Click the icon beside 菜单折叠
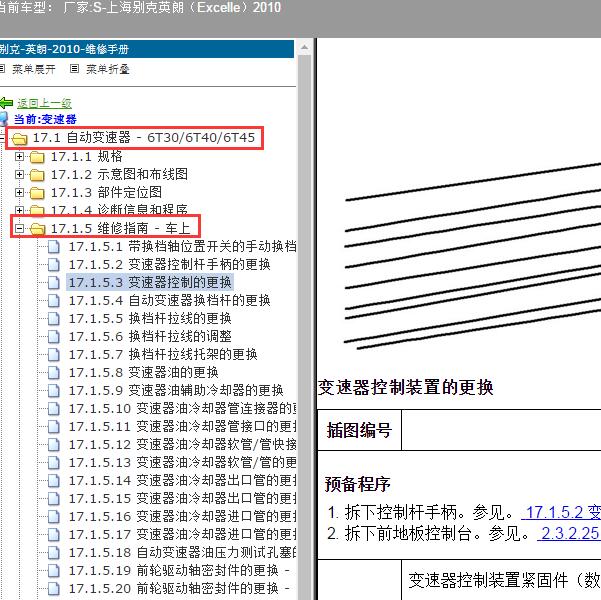Image resolution: width=601 pixels, height=600 pixels. point(74,69)
